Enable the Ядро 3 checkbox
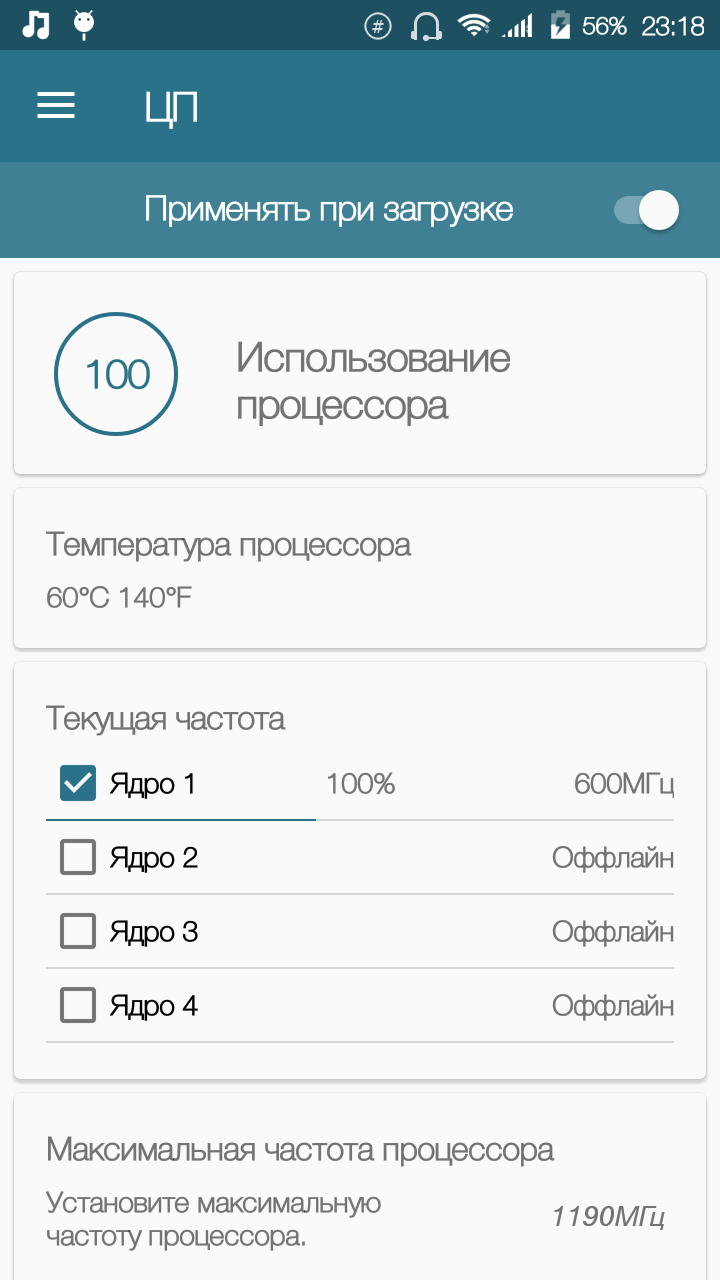This screenshot has width=720, height=1280. pyautogui.click(x=78, y=932)
